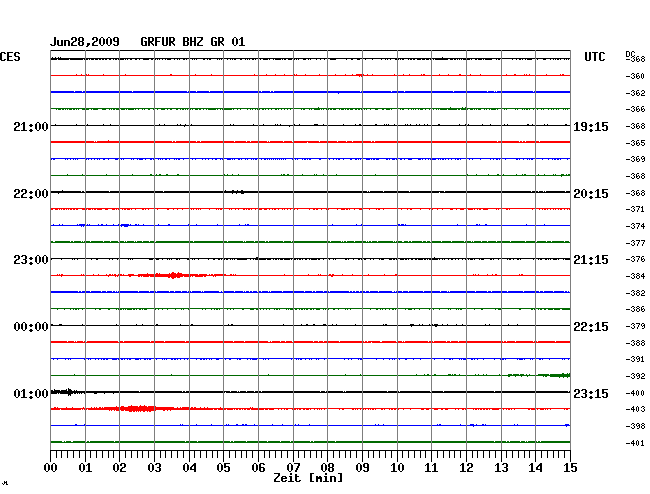This screenshot has height=494, width=650.
Task: Click the DC offset value -391
Action: coord(635,359)
